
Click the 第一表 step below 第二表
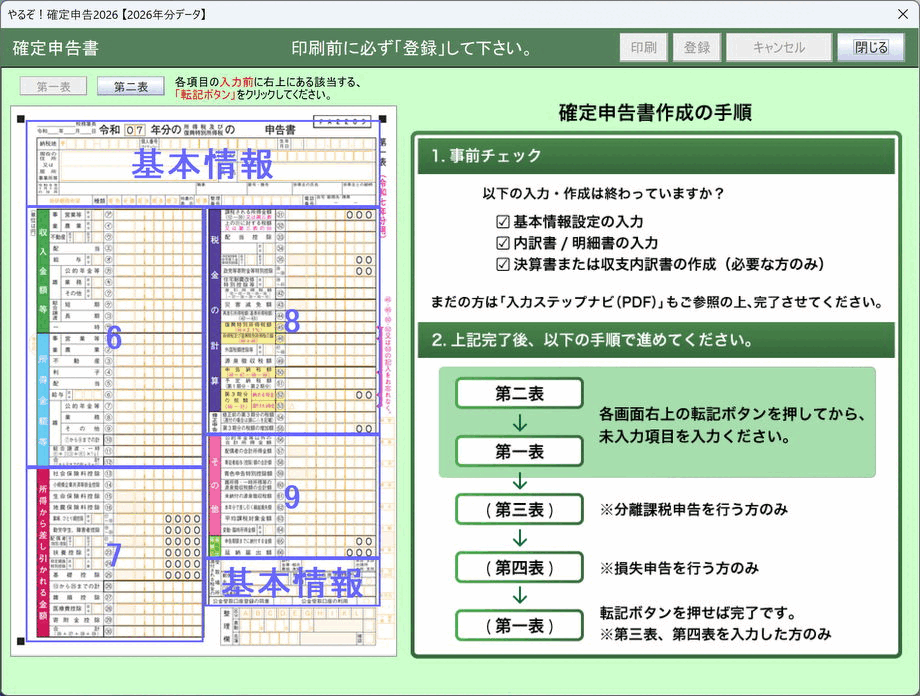[x=520, y=451]
